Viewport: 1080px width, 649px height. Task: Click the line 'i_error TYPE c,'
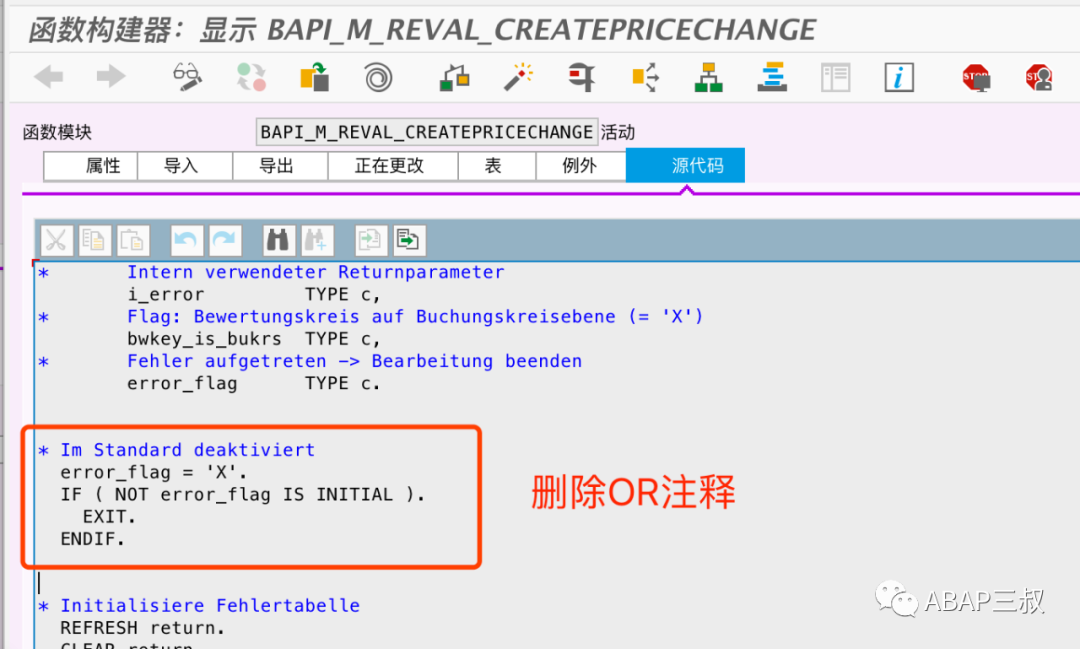(x=253, y=295)
